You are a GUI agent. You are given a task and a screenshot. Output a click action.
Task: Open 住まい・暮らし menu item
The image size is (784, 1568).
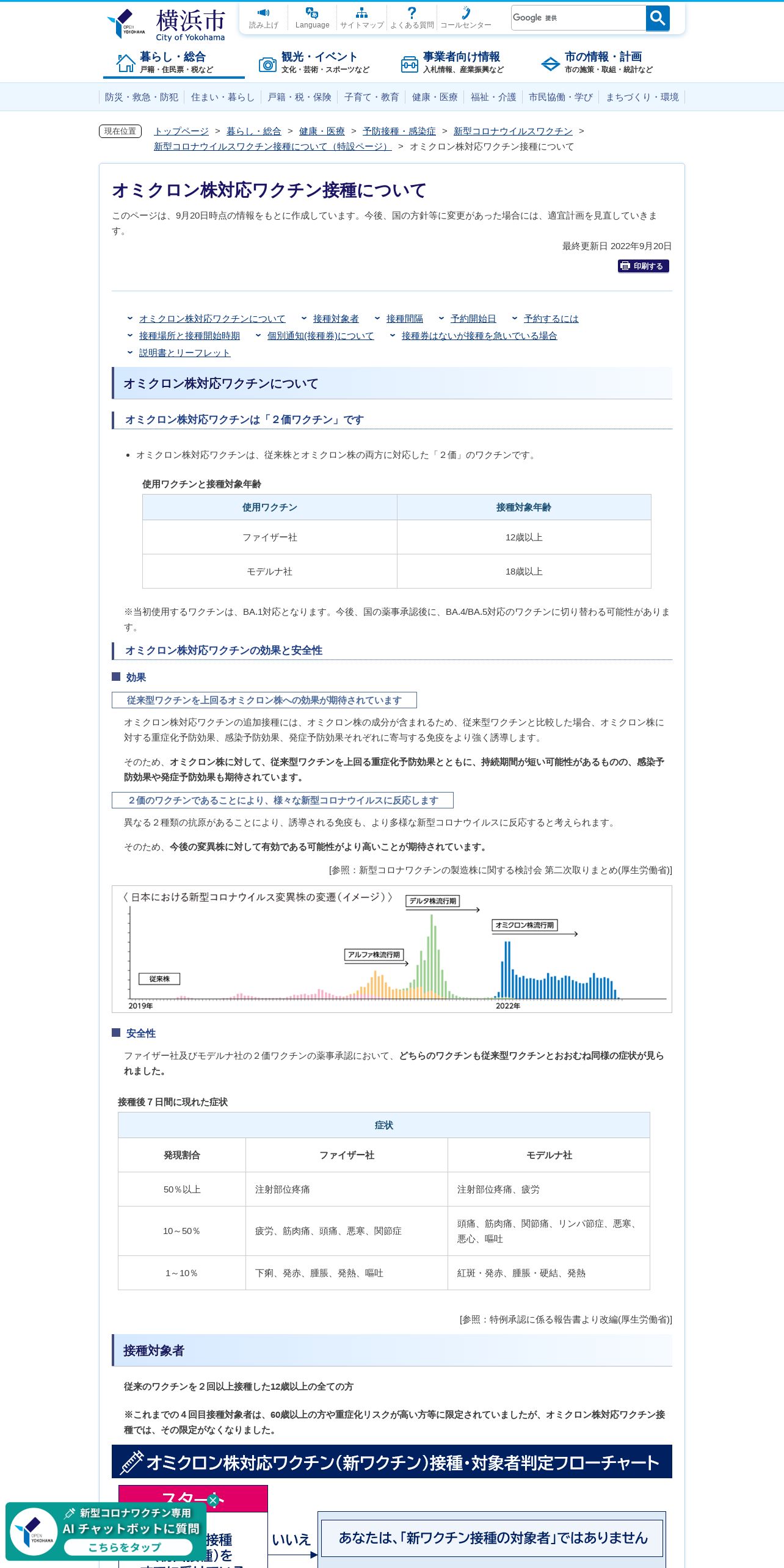223,97
